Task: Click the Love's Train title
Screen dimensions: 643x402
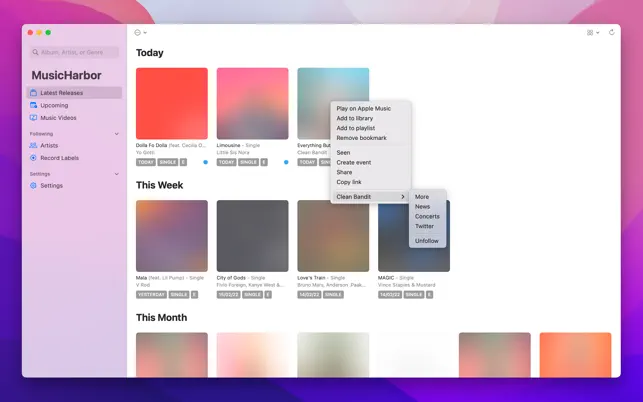Action: (x=311, y=278)
